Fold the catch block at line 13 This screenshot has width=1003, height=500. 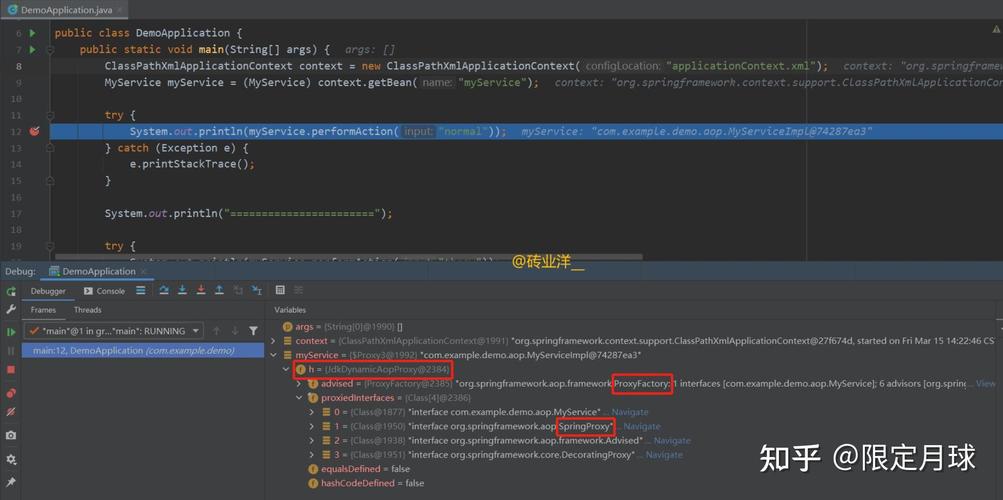coord(51,148)
